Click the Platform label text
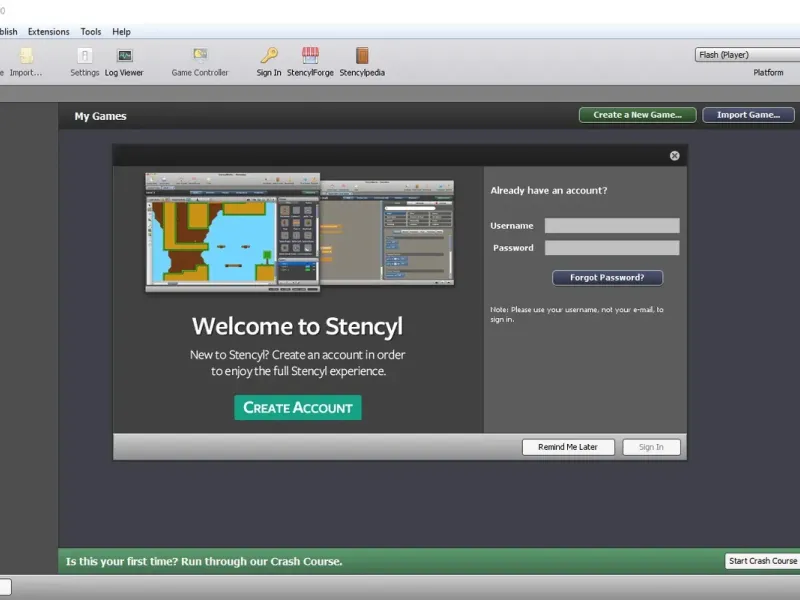 768,72
